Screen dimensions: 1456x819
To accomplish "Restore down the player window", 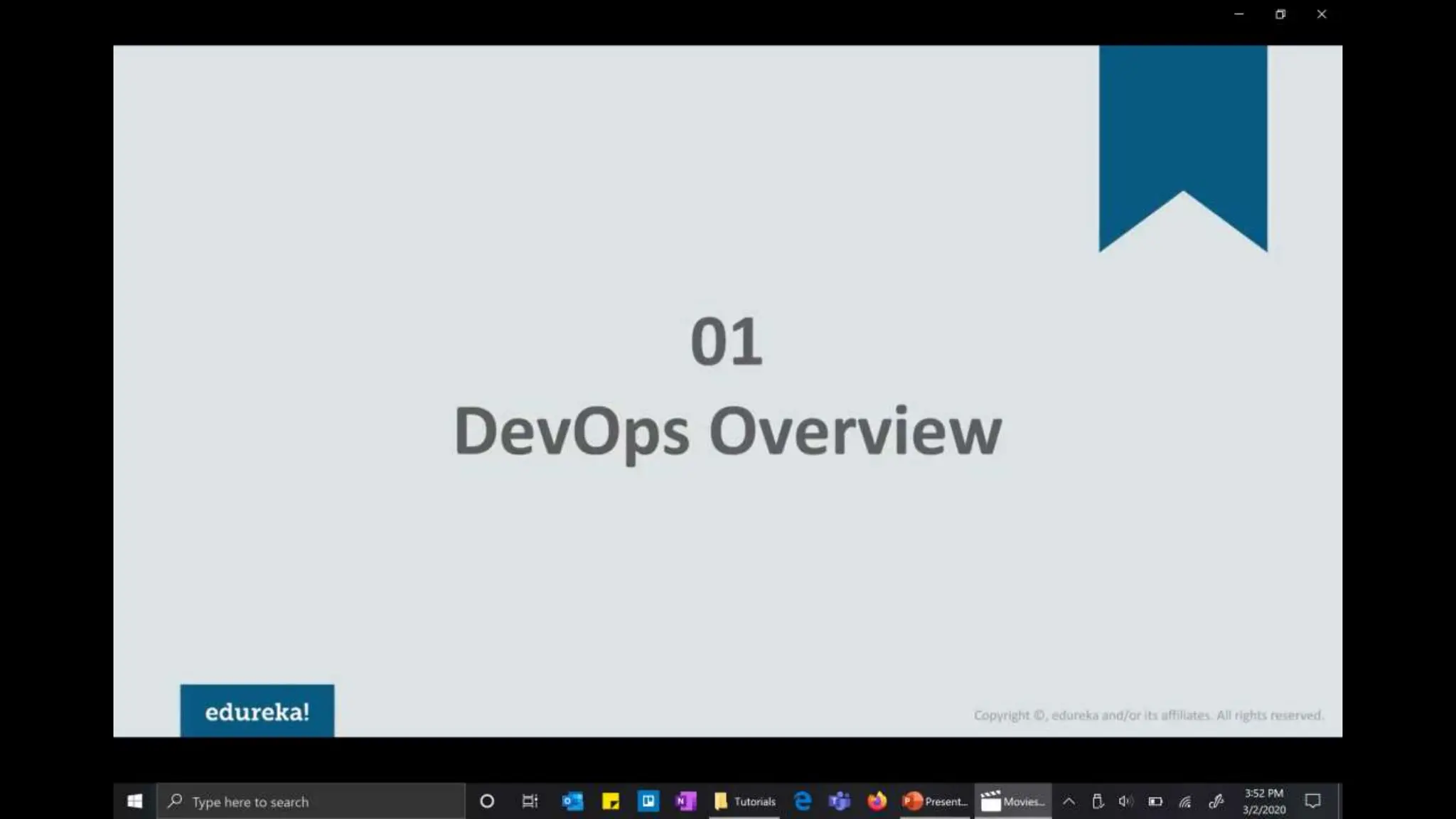I will 1280,14.
